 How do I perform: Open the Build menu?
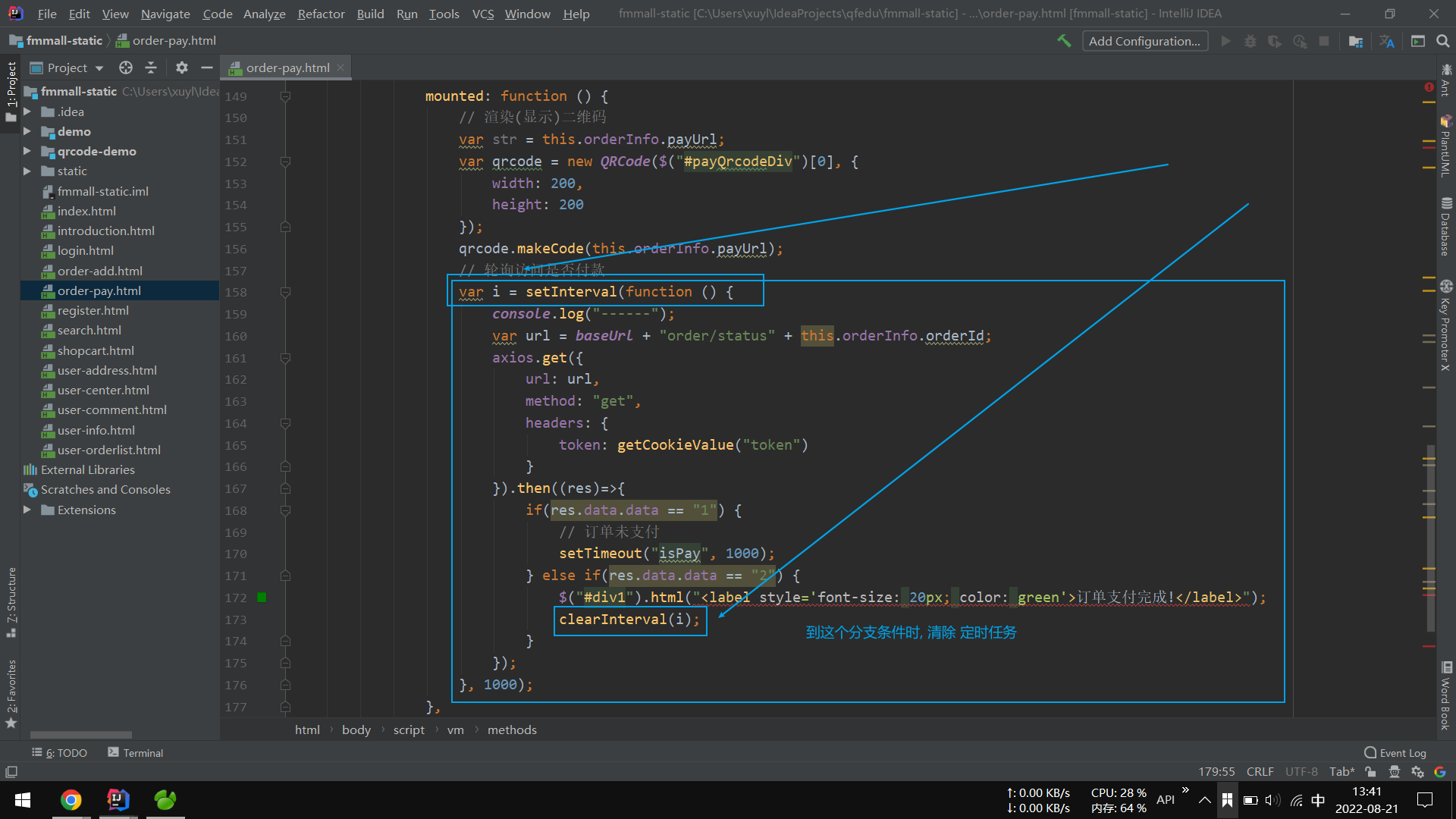(369, 13)
